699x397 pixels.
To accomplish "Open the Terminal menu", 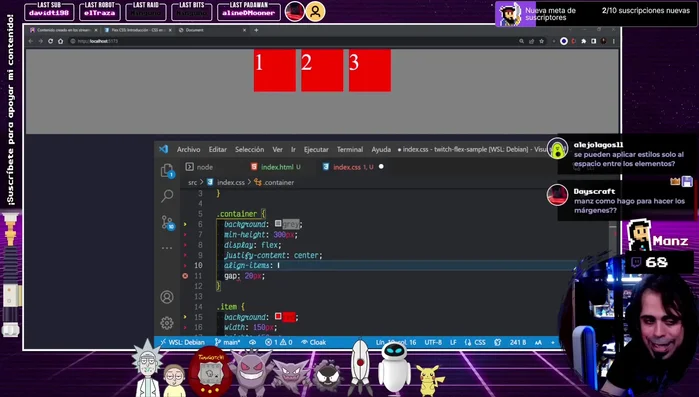I will coord(350,149).
